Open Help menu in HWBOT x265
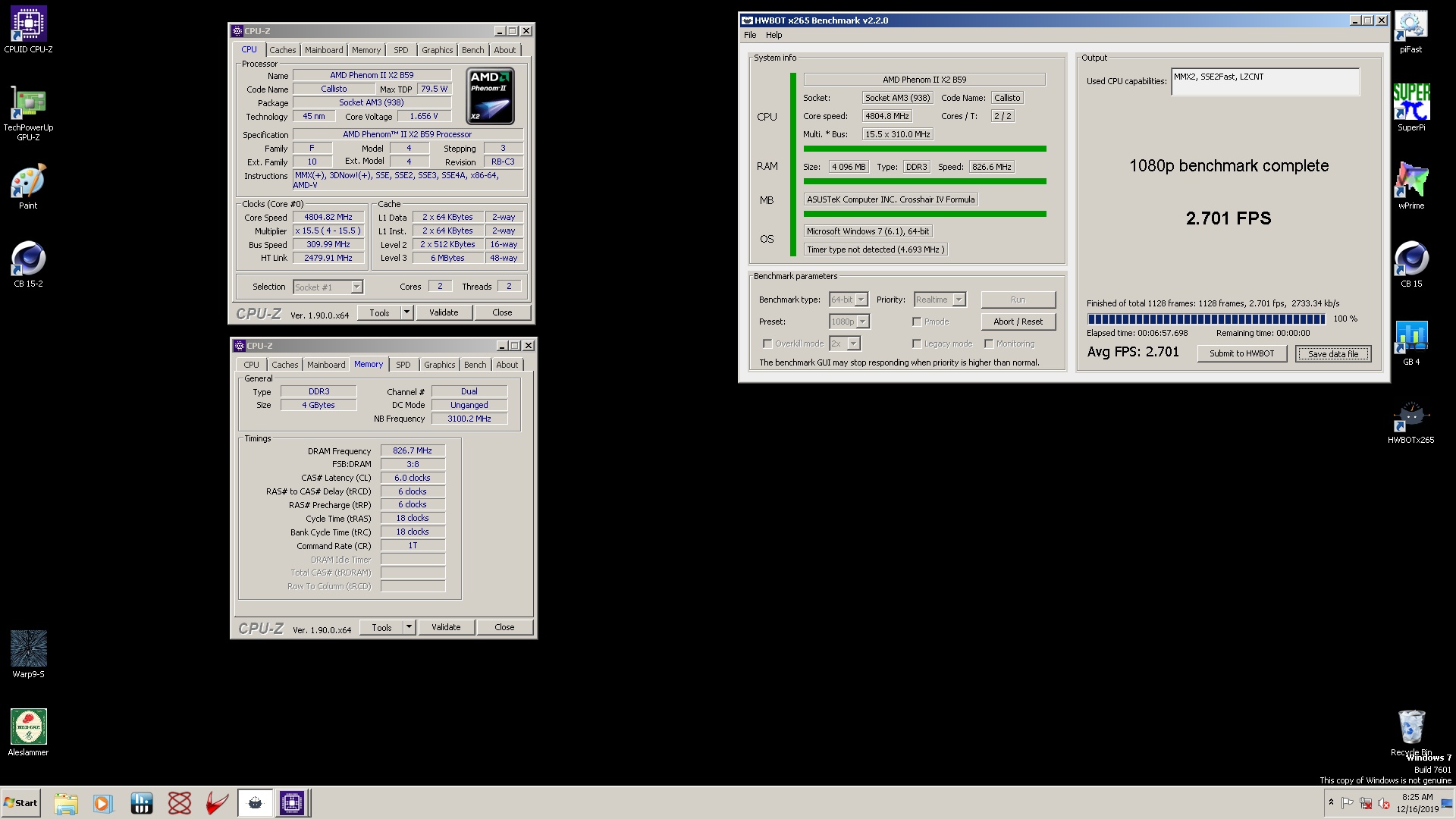Image resolution: width=1456 pixels, height=819 pixels. click(773, 35)
